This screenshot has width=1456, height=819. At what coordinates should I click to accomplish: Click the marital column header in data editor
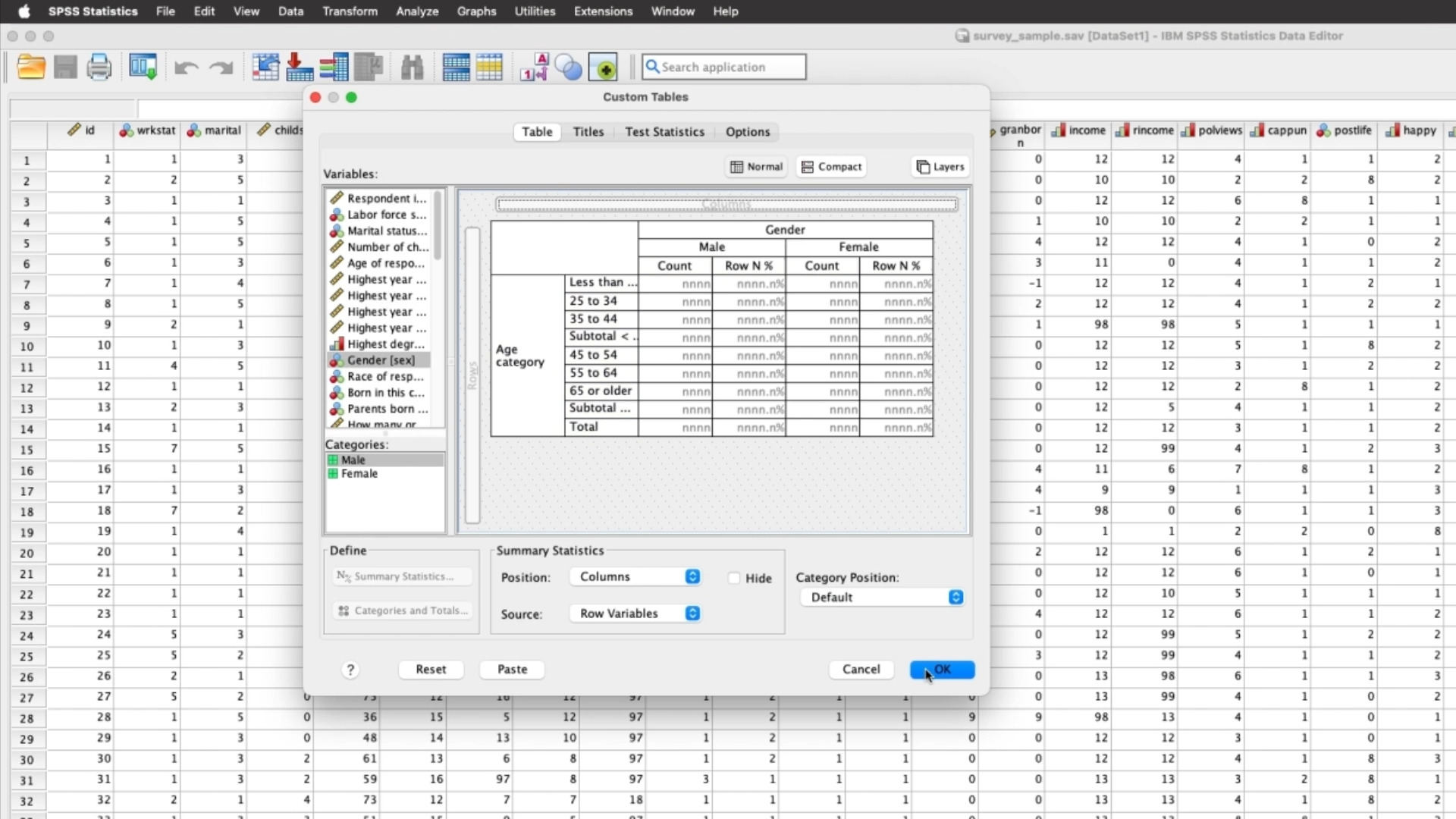coord(215,130)
